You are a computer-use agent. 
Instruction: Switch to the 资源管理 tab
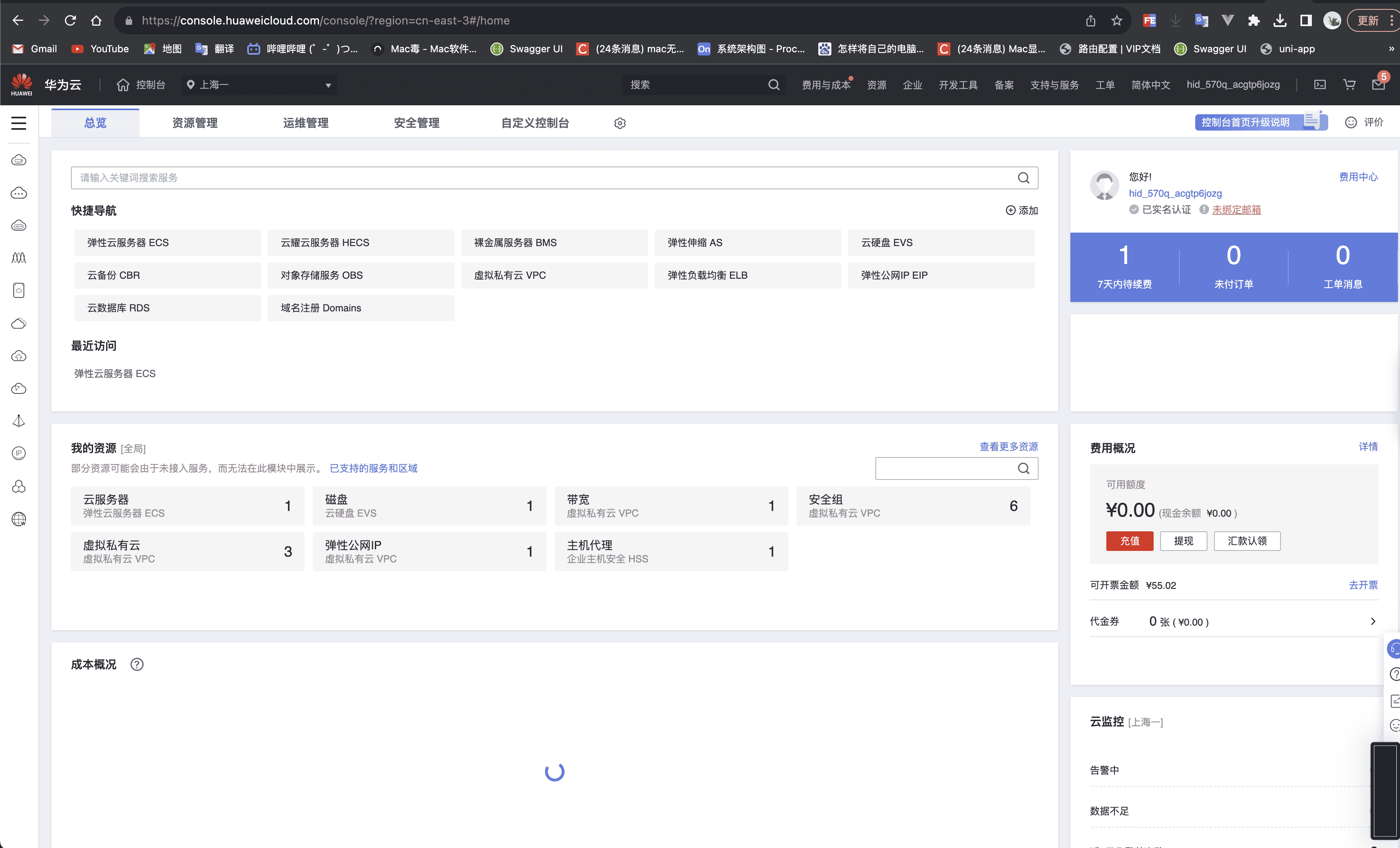pyautogui.click(x=194, y=123)
